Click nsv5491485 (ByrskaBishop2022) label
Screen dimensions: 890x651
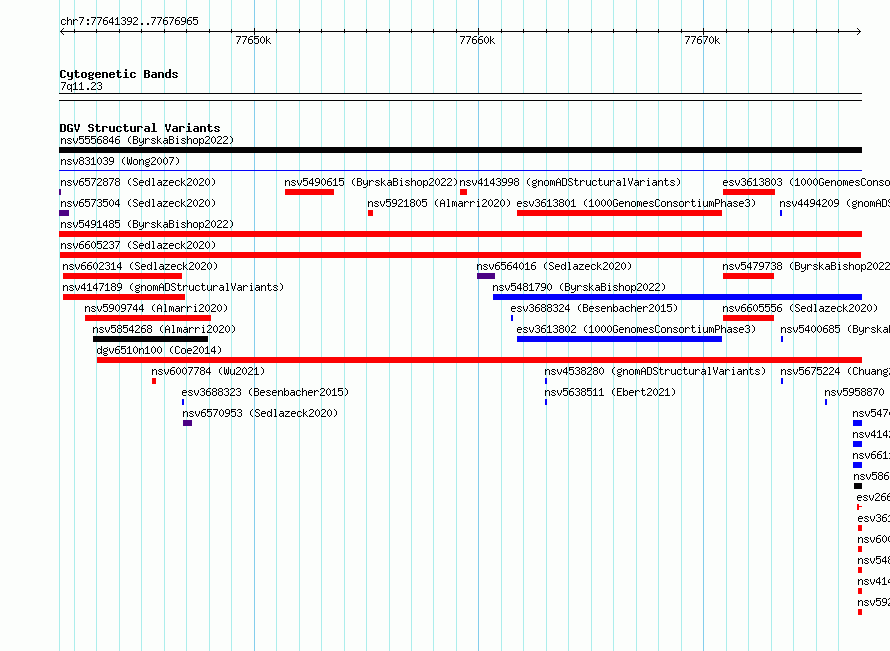(147, 224)
